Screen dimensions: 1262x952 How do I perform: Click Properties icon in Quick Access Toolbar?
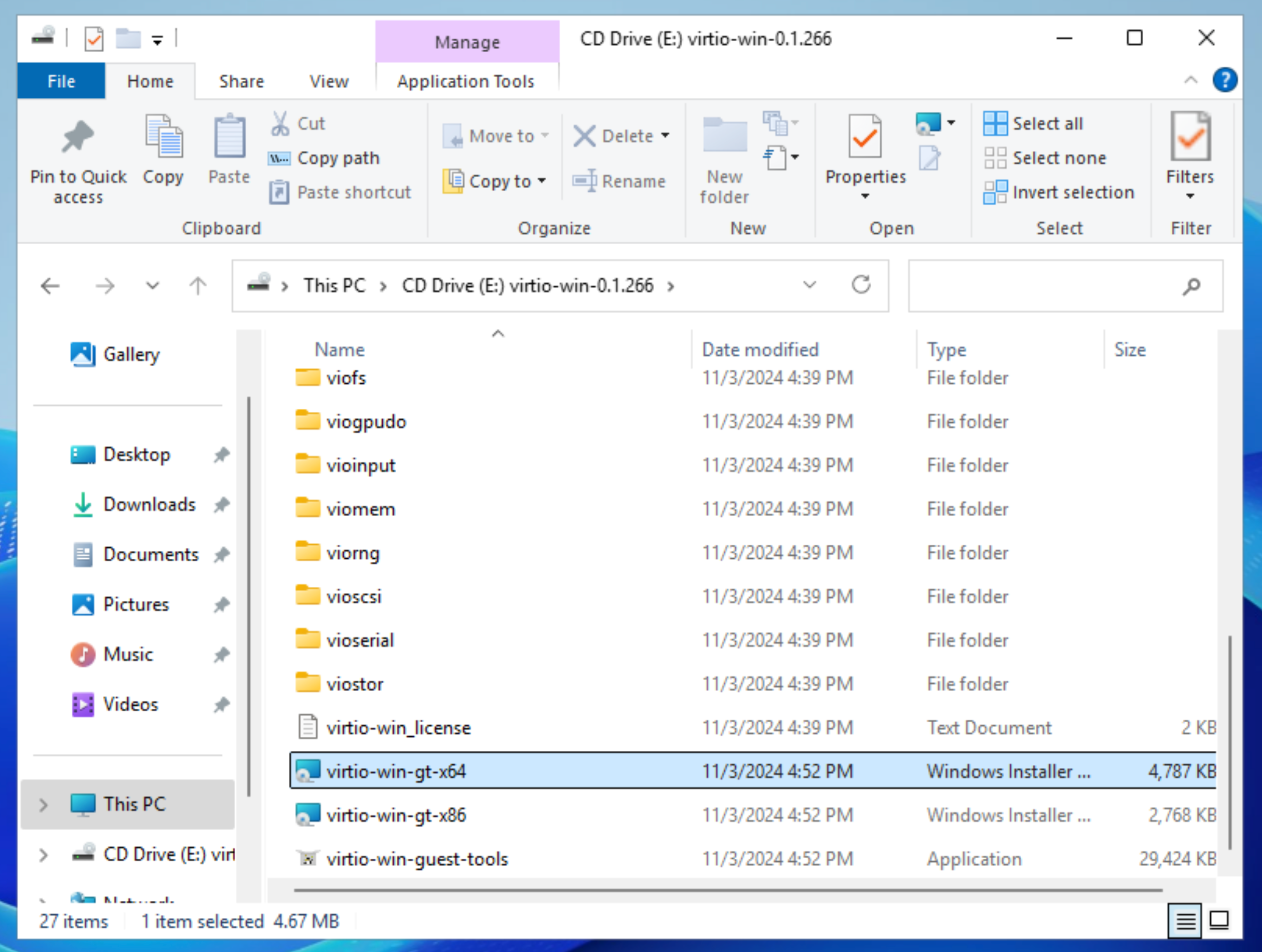pyautogui.click(x=94, y=39)
